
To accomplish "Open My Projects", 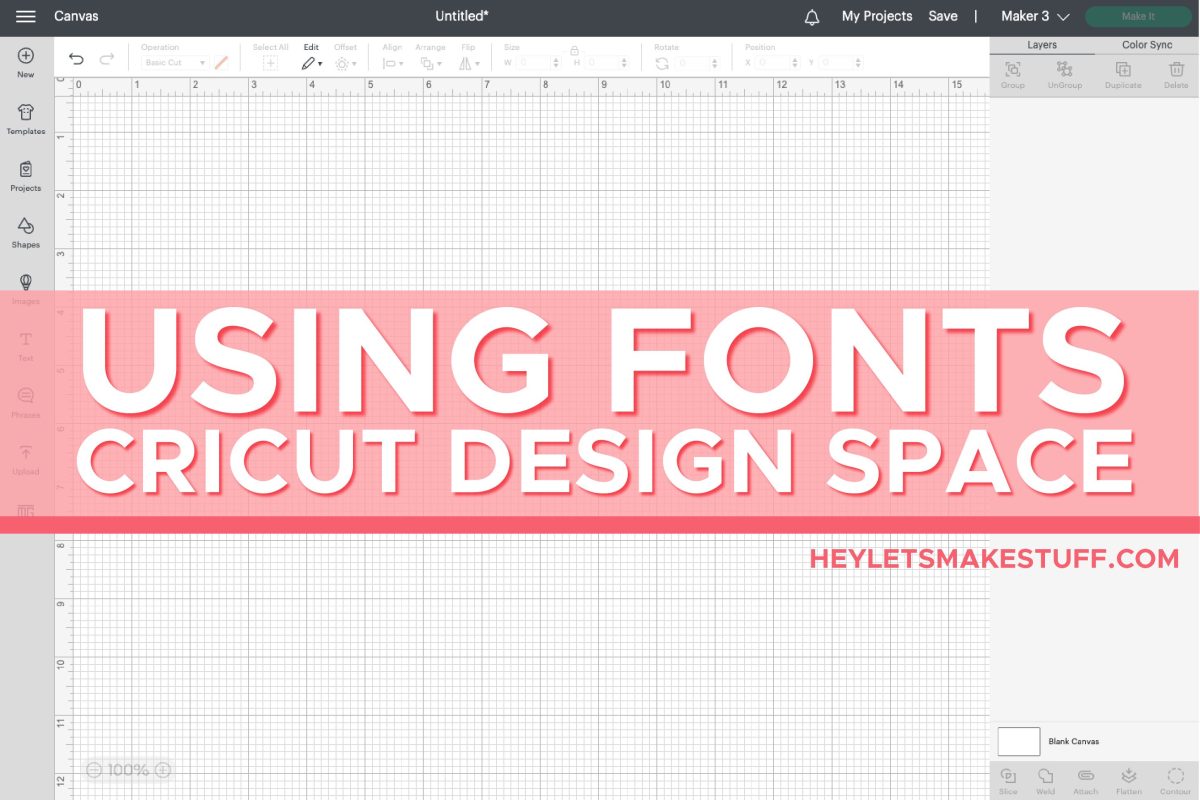I will [877, 17].
